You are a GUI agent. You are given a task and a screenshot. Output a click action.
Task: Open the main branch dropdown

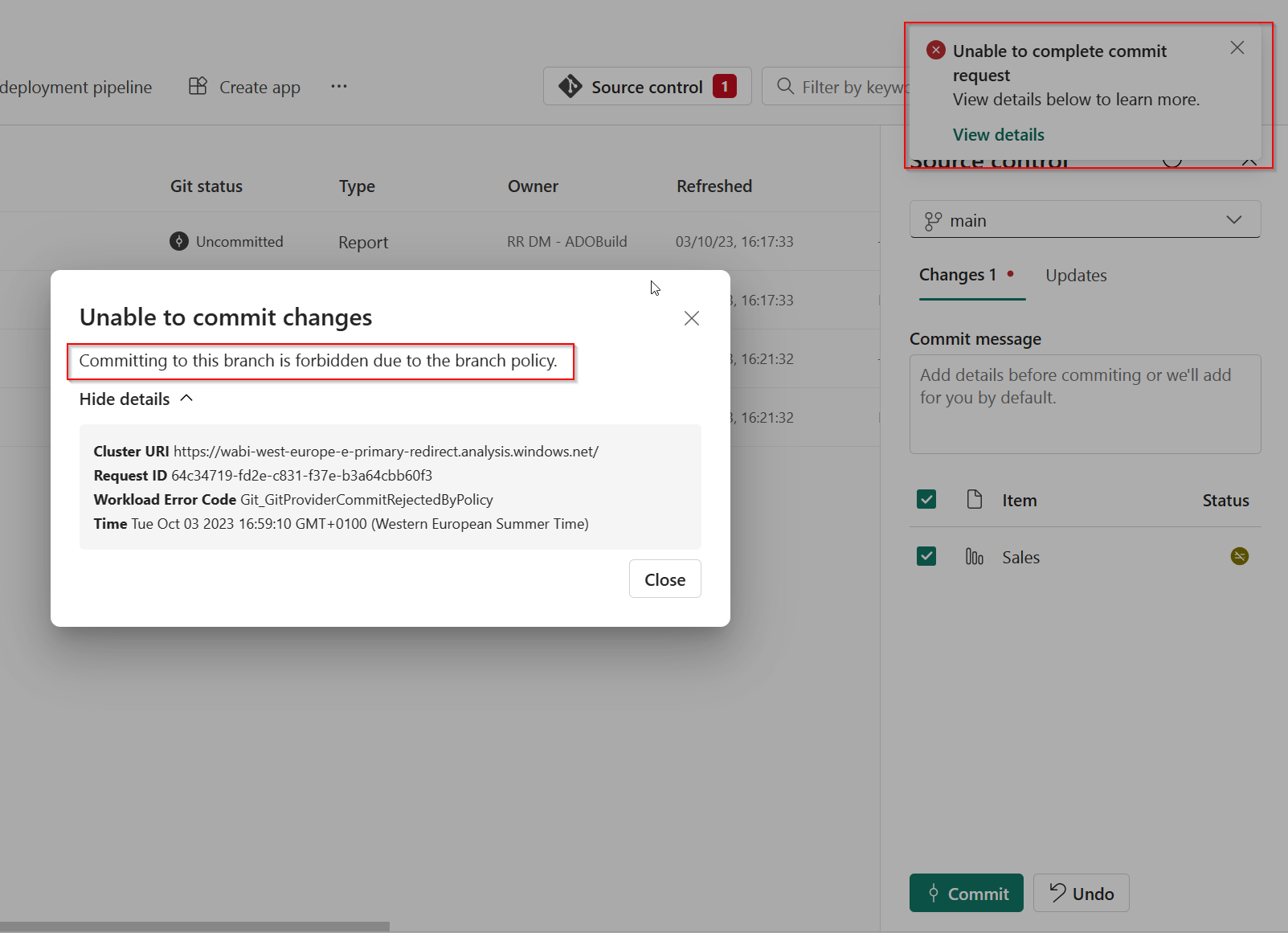tap(1235, 219)
